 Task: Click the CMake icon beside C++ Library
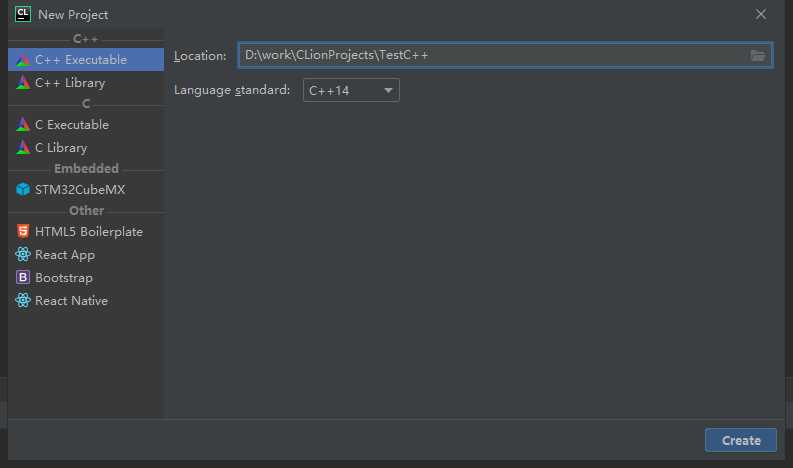point(23,82)
